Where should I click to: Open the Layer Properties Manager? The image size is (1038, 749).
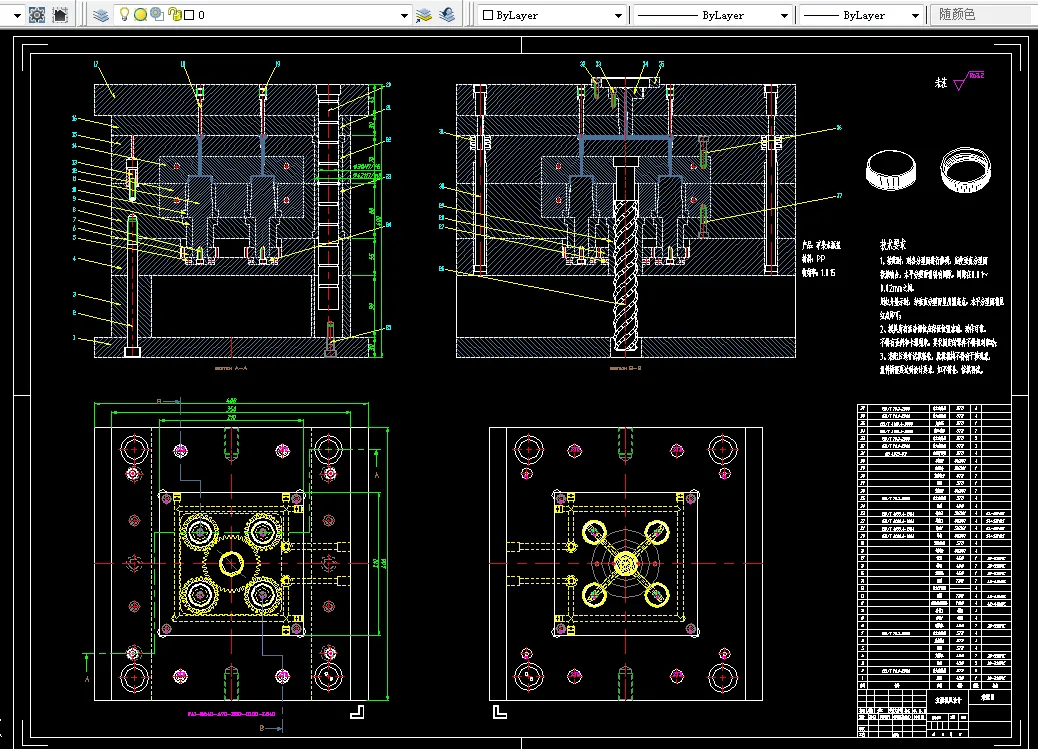click(101, 15)
